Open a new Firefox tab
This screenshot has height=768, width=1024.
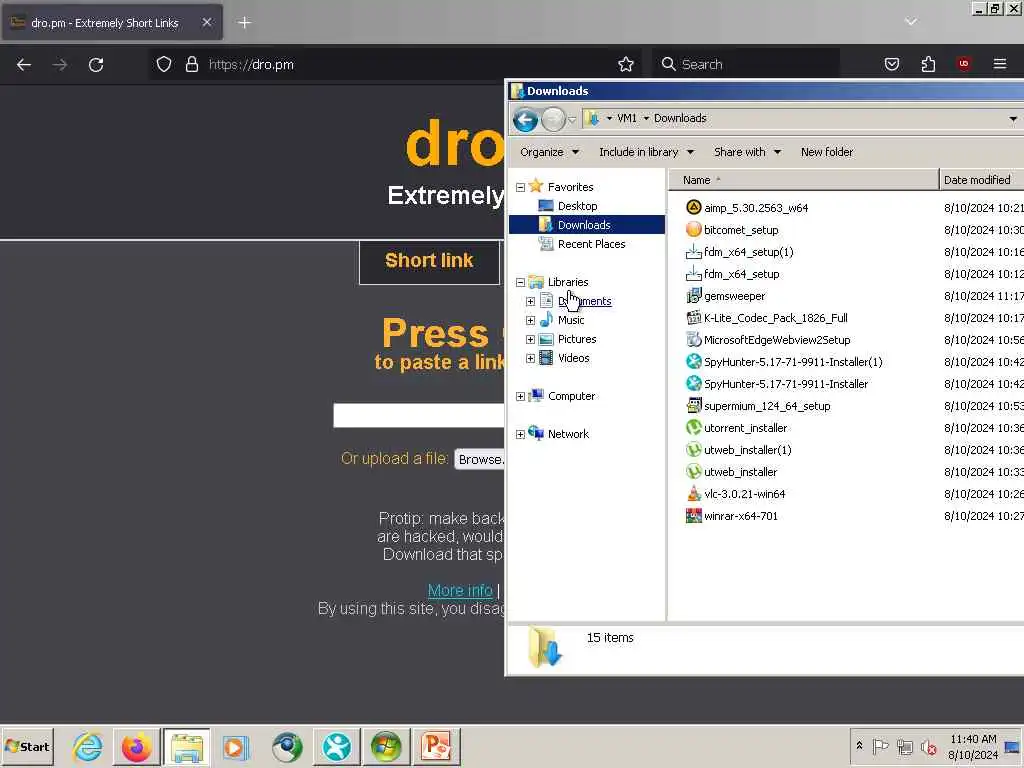pyautogui.click(x=244, y=23)
